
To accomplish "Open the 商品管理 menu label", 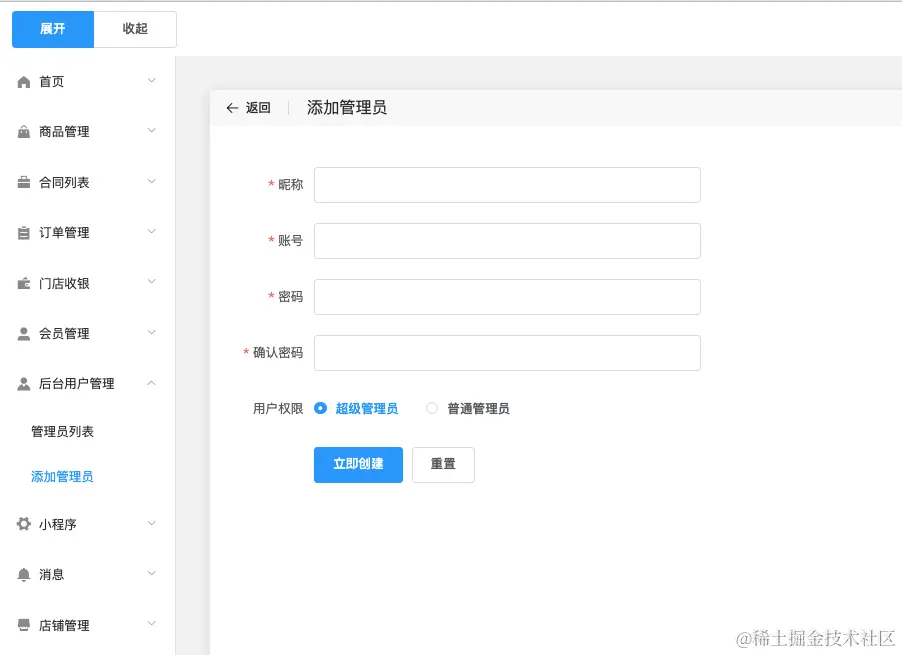I will (64, 132).
